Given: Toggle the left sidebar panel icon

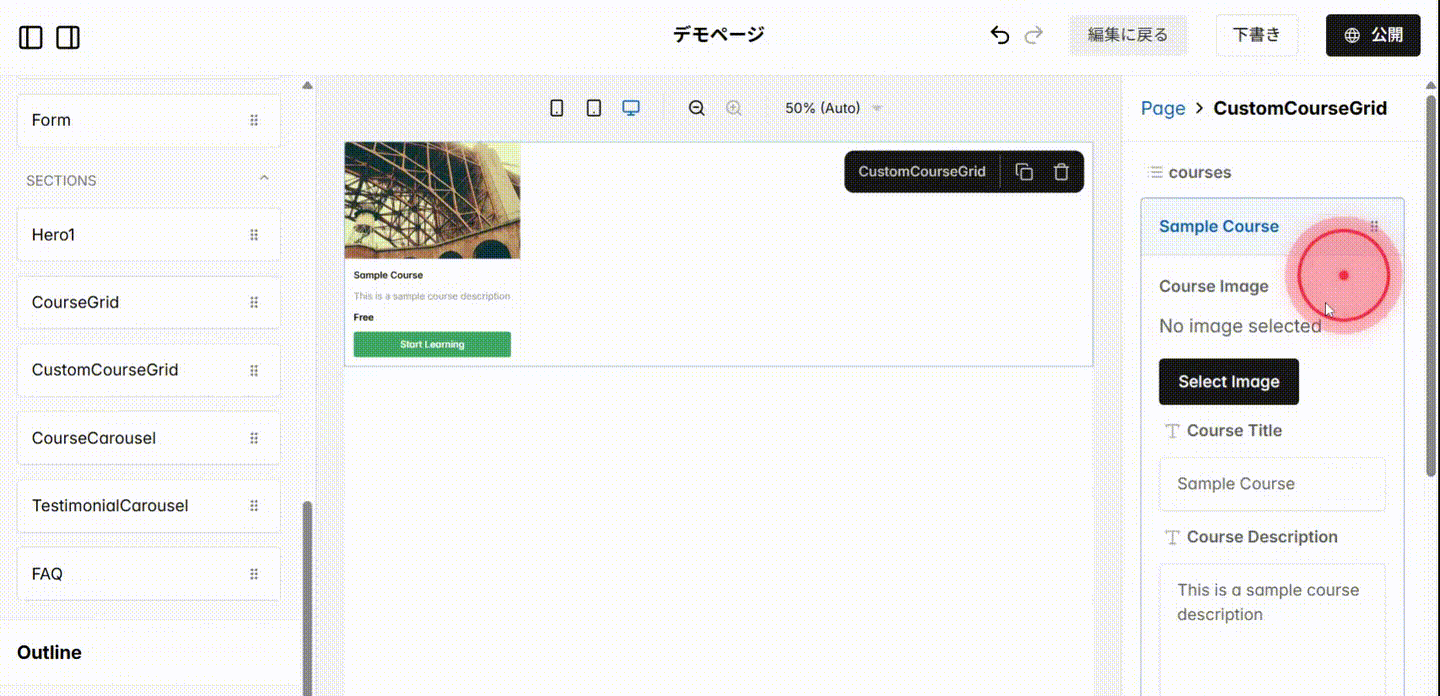Looking at the screenshot, I should click(31, 37).
